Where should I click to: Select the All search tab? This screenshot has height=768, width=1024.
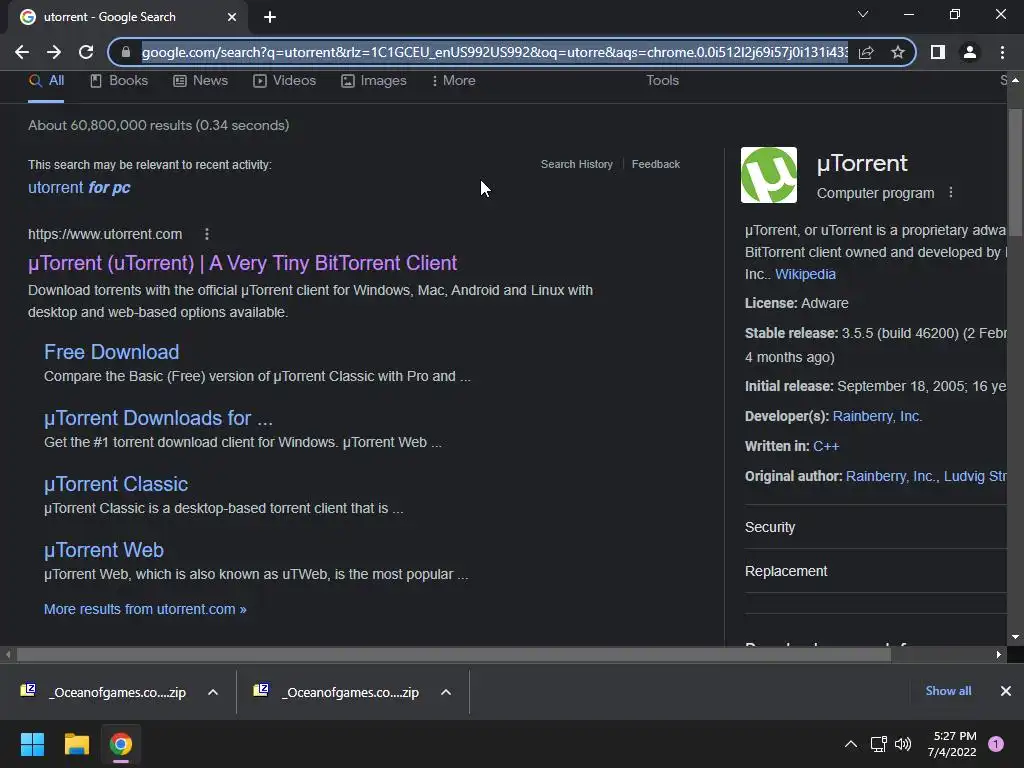(x=46, y=81)
